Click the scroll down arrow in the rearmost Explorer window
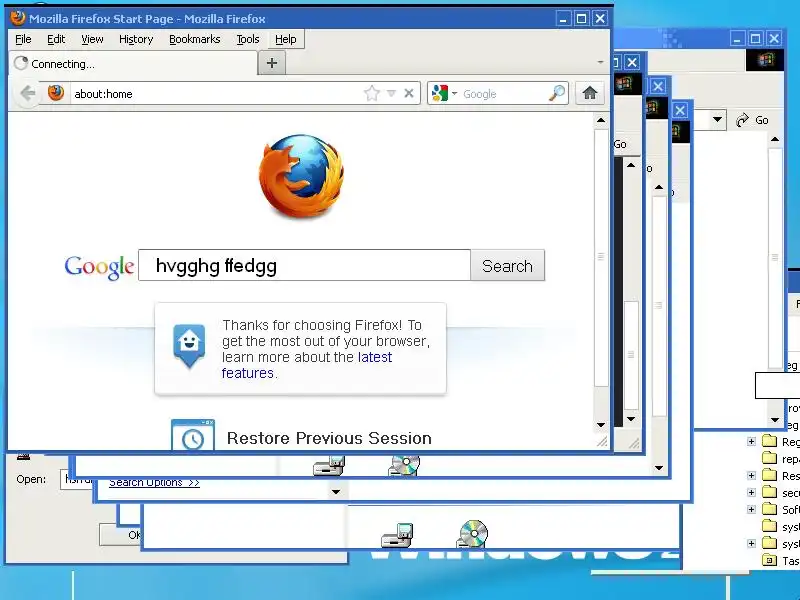The height and width of the screenshot is (600, 800). [x=775, y=420]
